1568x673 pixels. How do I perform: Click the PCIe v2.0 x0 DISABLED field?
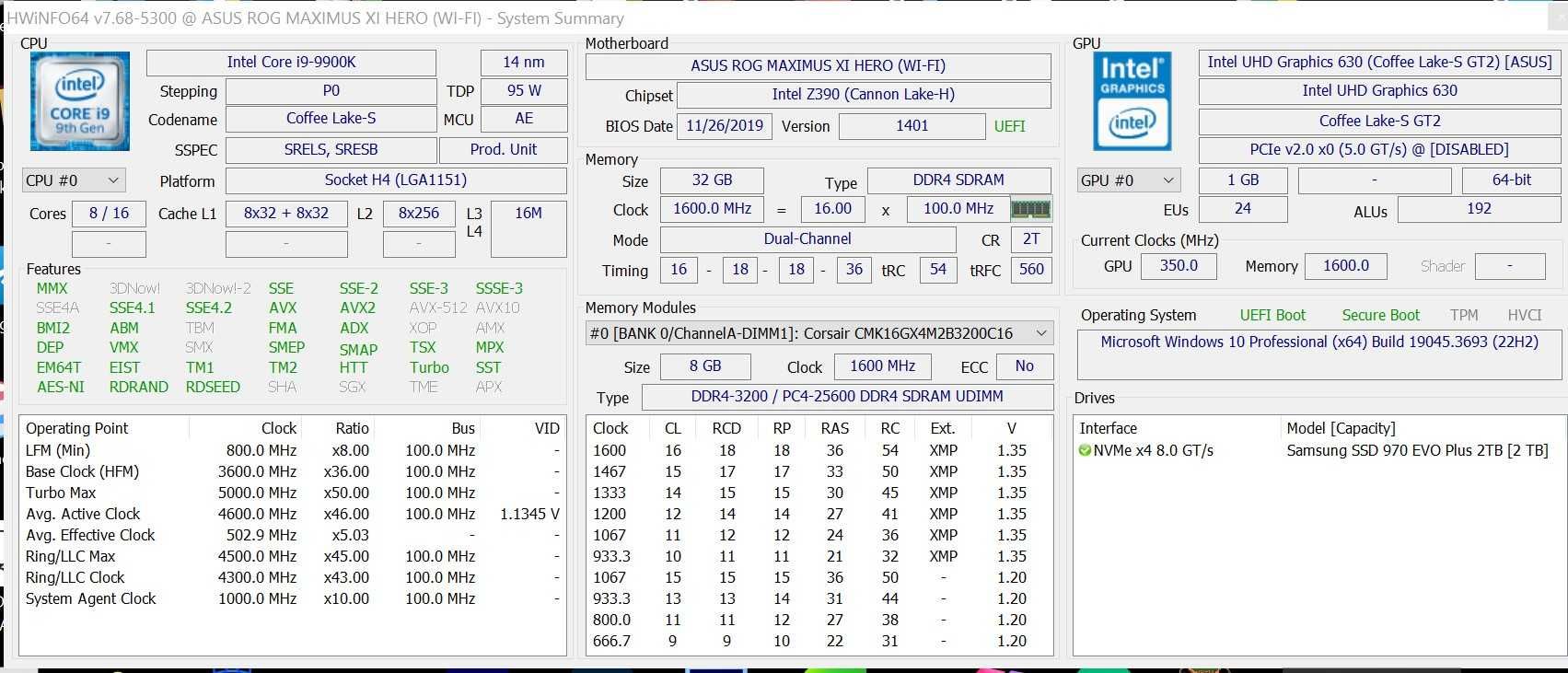(x=1378, y=150)
